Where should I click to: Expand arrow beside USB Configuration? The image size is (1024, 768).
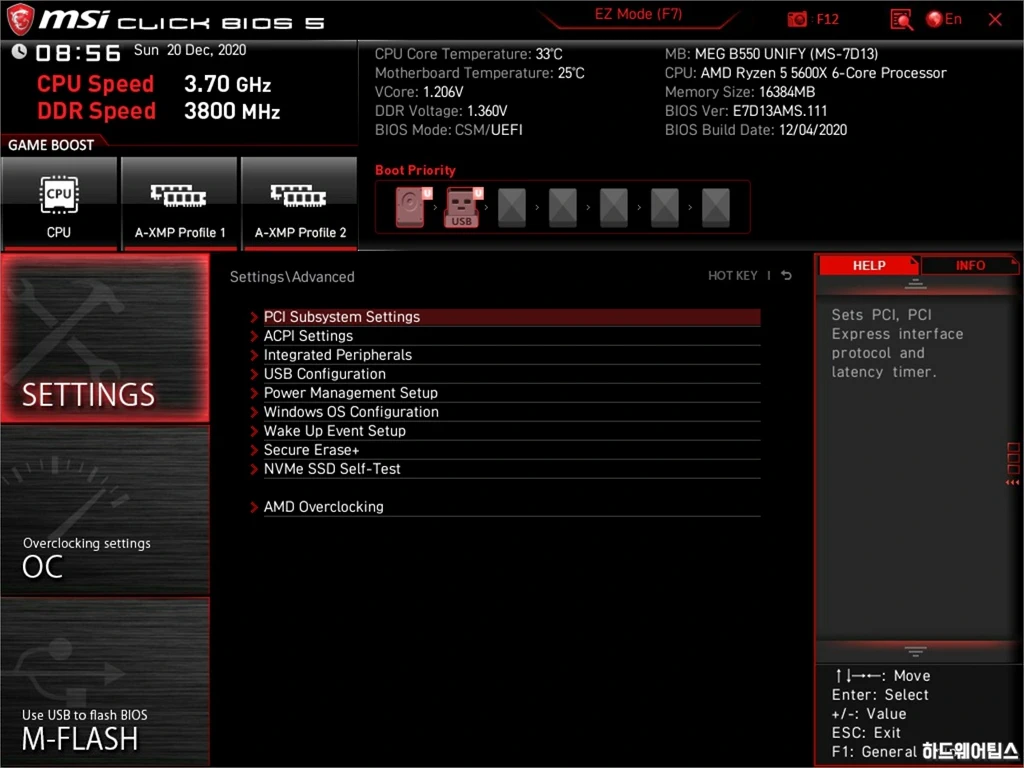point(254,374)
